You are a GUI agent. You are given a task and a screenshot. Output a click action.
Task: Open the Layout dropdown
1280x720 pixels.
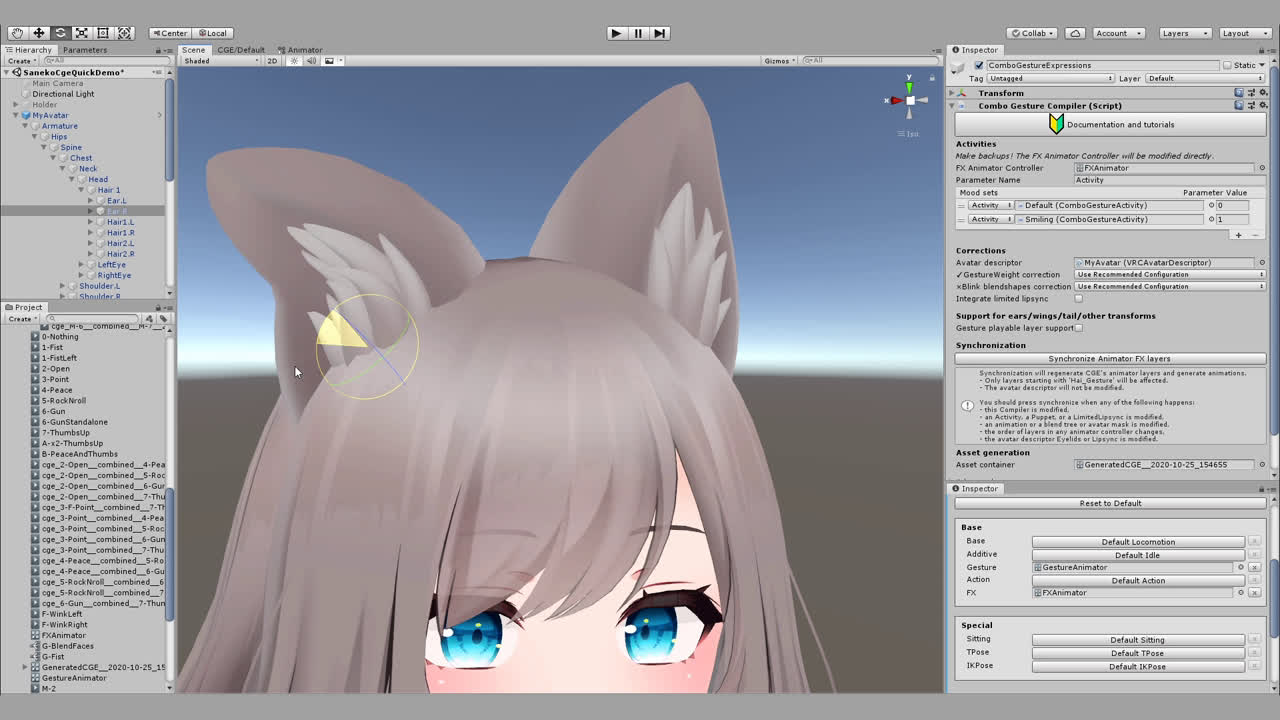(1244, 33)
